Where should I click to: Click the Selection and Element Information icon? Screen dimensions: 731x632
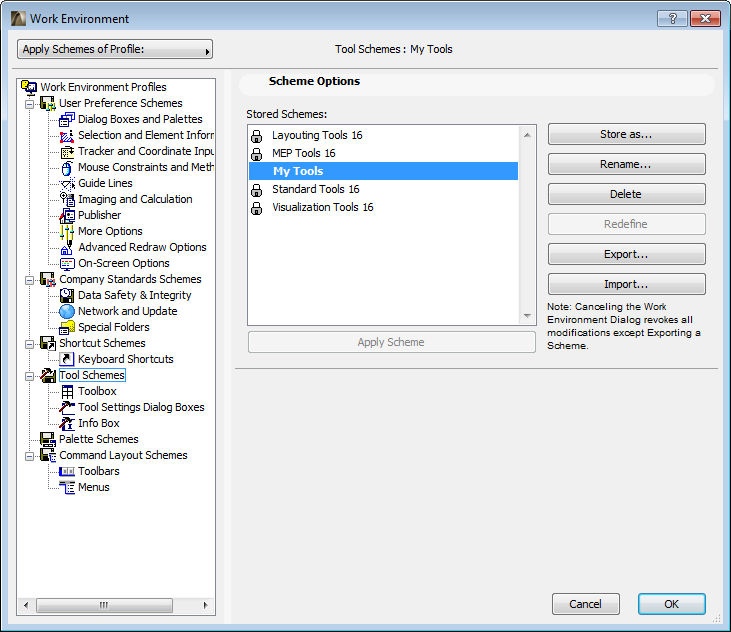pos(67,135)
